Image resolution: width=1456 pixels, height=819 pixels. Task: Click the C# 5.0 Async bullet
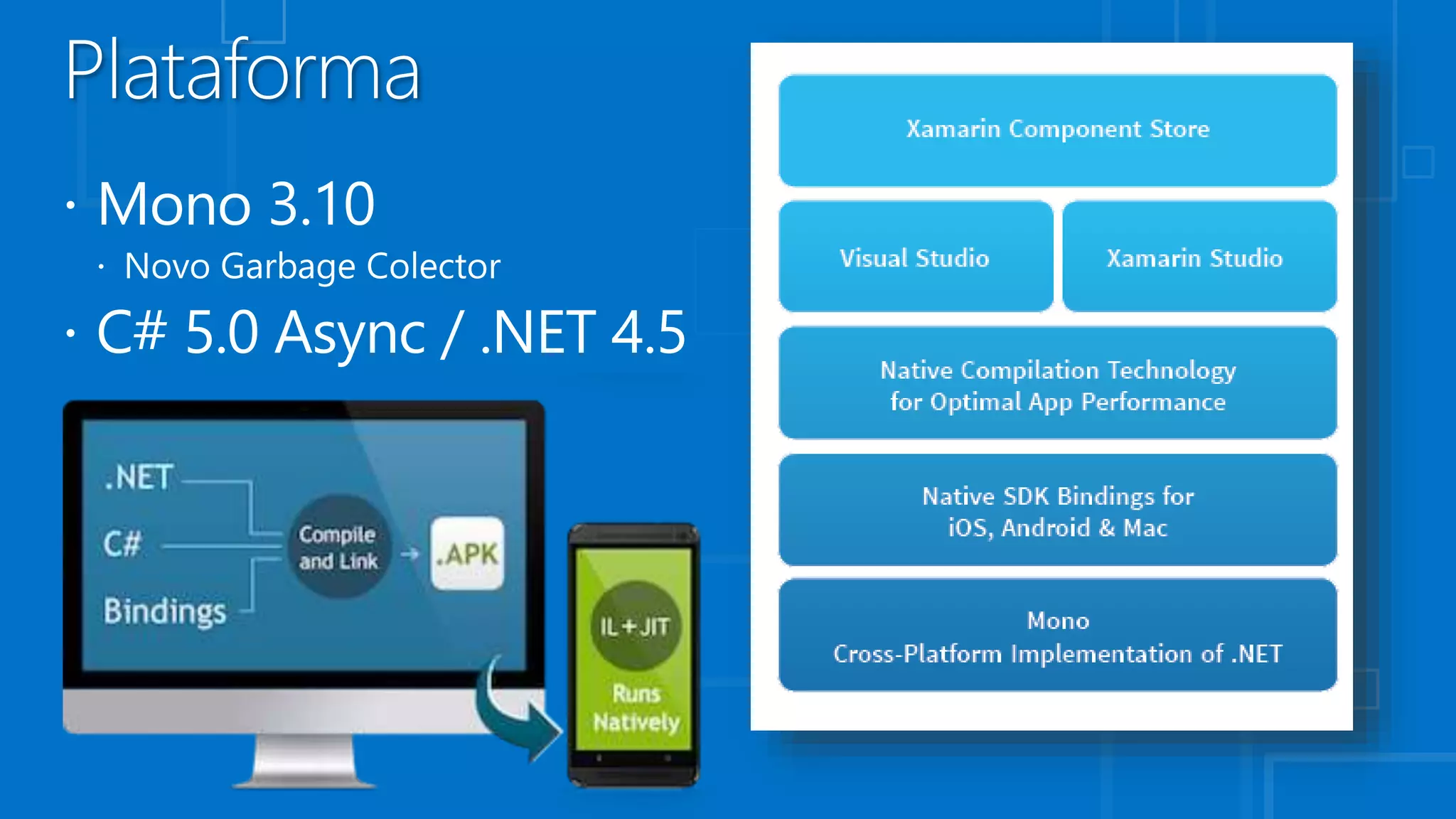[391, 332]
